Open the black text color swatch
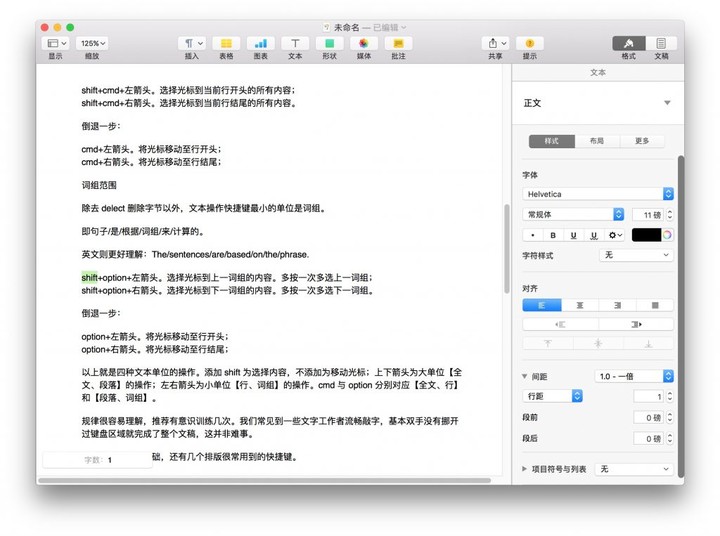 pyautogui.click(x=646, y=235)
